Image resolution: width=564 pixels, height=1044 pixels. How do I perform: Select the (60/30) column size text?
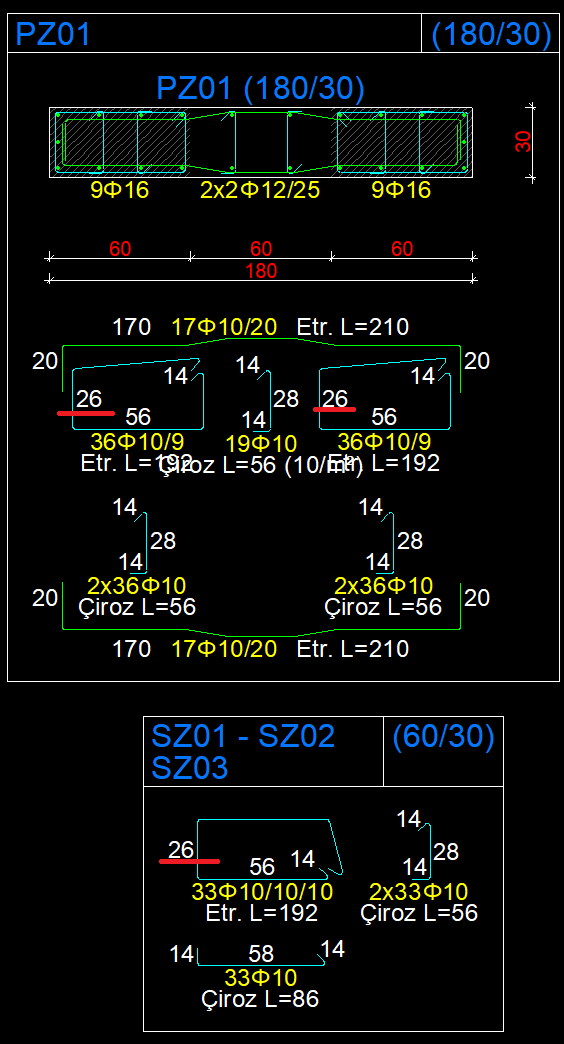click(x=443, y=737)
